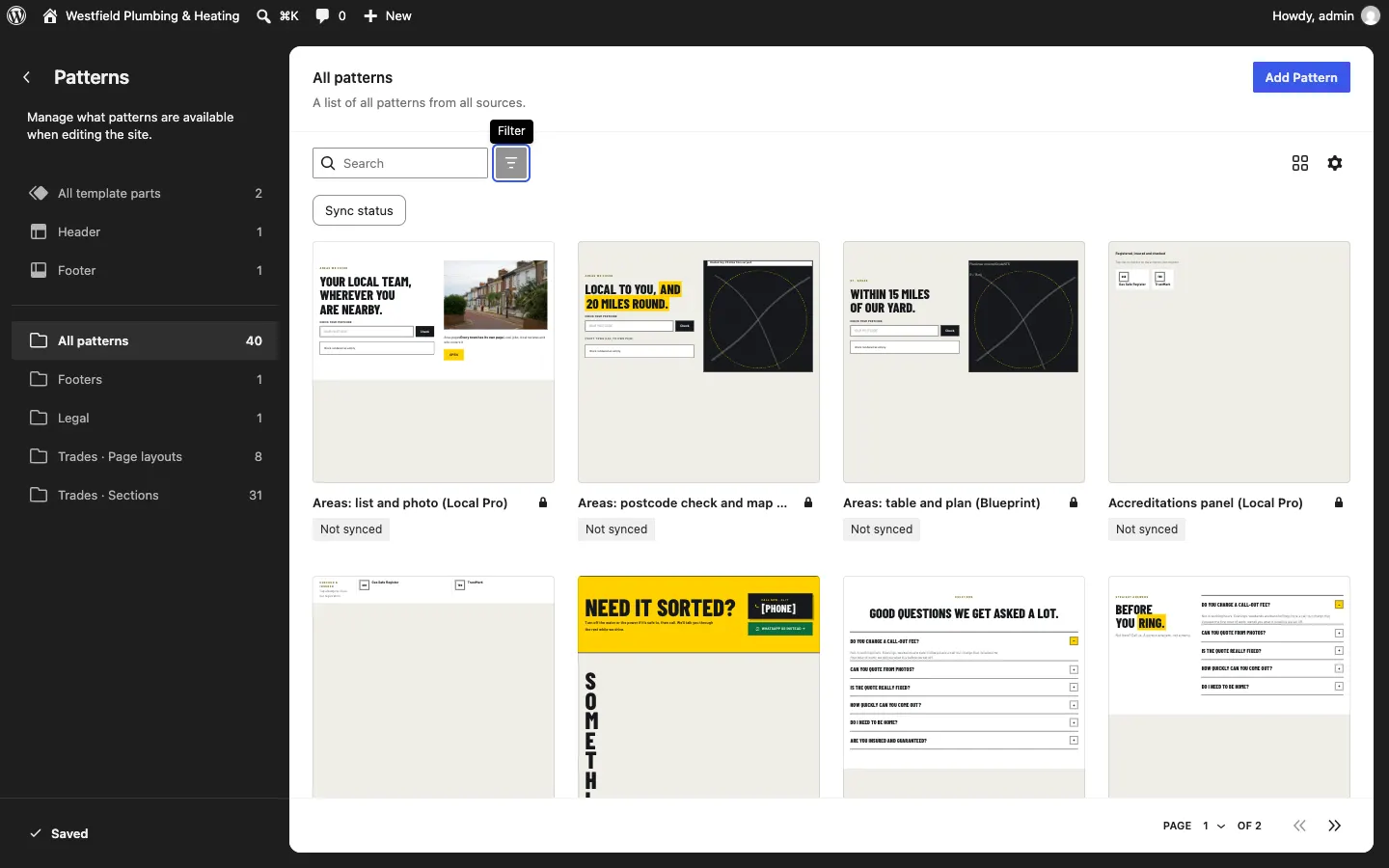
Task: Open the 'Before you ring' pattern thumbnail
Action: [x=1229, y=687]
